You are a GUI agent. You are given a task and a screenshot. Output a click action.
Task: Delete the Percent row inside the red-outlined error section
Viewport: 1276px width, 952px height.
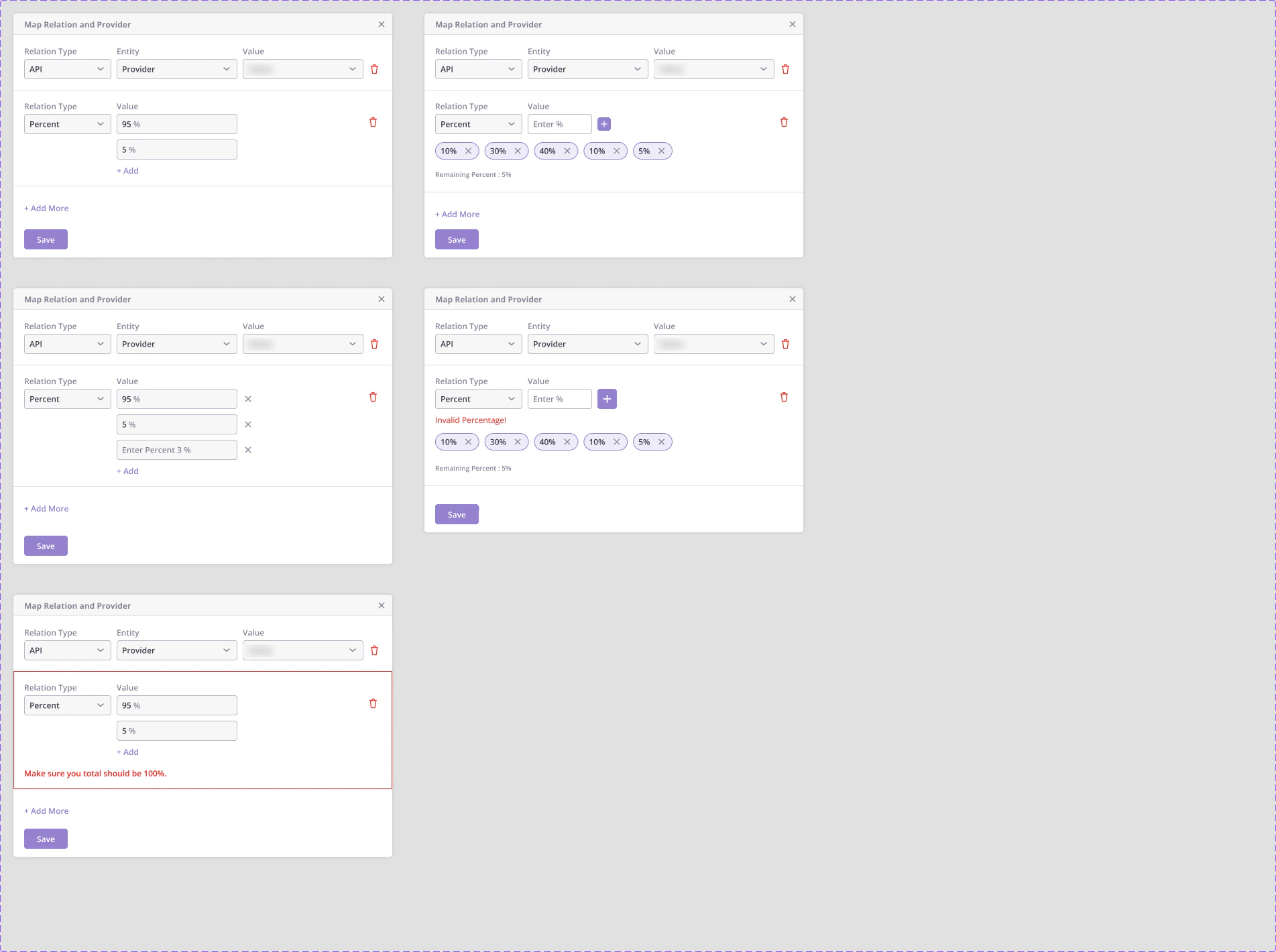pos(373,703)
